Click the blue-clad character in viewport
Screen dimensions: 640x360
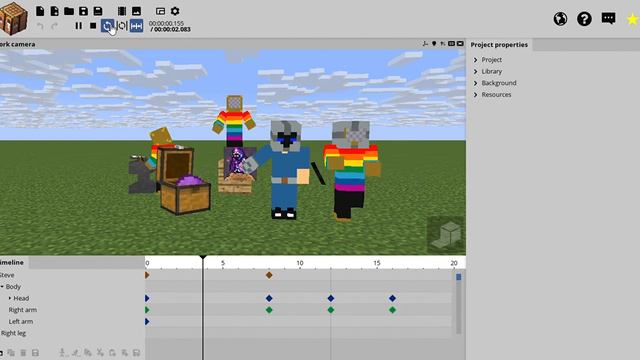[285, 169]
